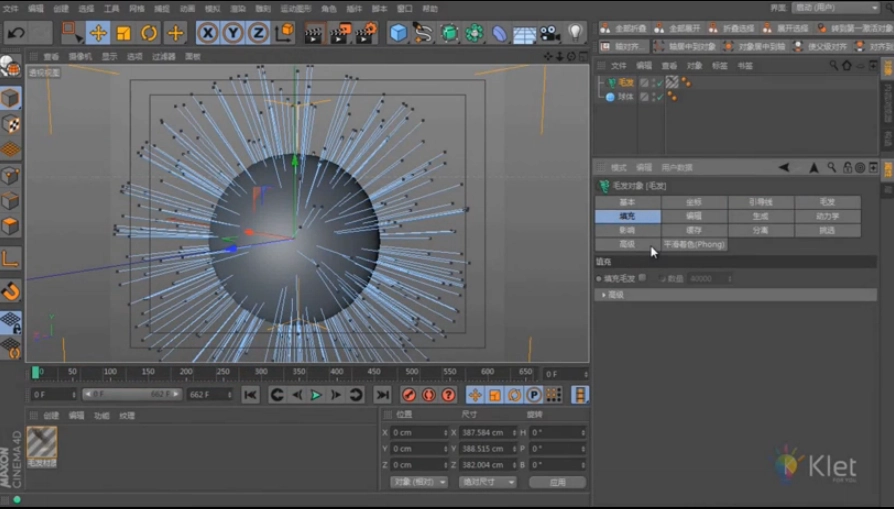The height and width of the screenshot is (509, 894).
Task: Add a Cube primitive object
Action: [398, 33]
